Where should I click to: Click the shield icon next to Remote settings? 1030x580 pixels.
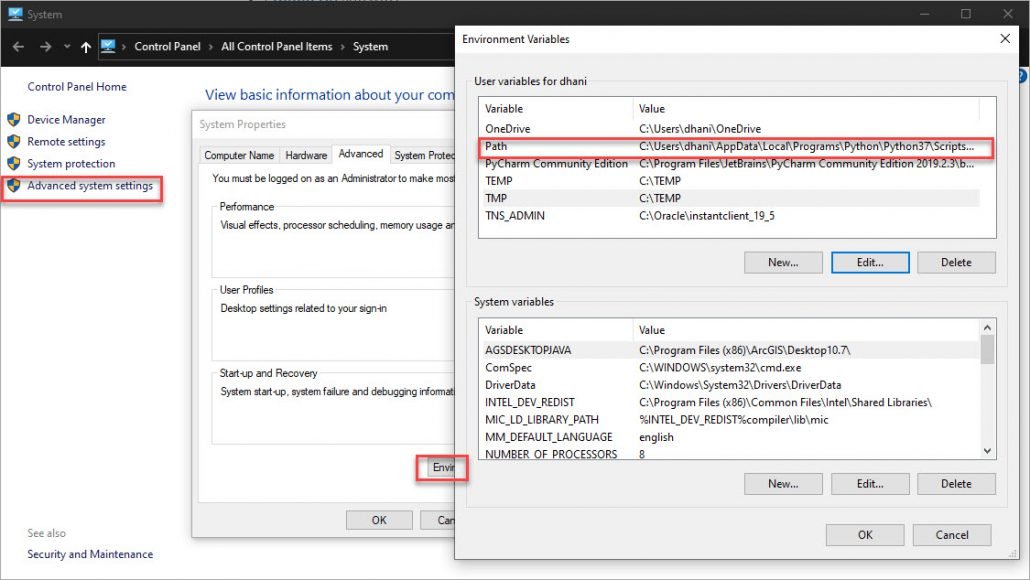(14, 142)
